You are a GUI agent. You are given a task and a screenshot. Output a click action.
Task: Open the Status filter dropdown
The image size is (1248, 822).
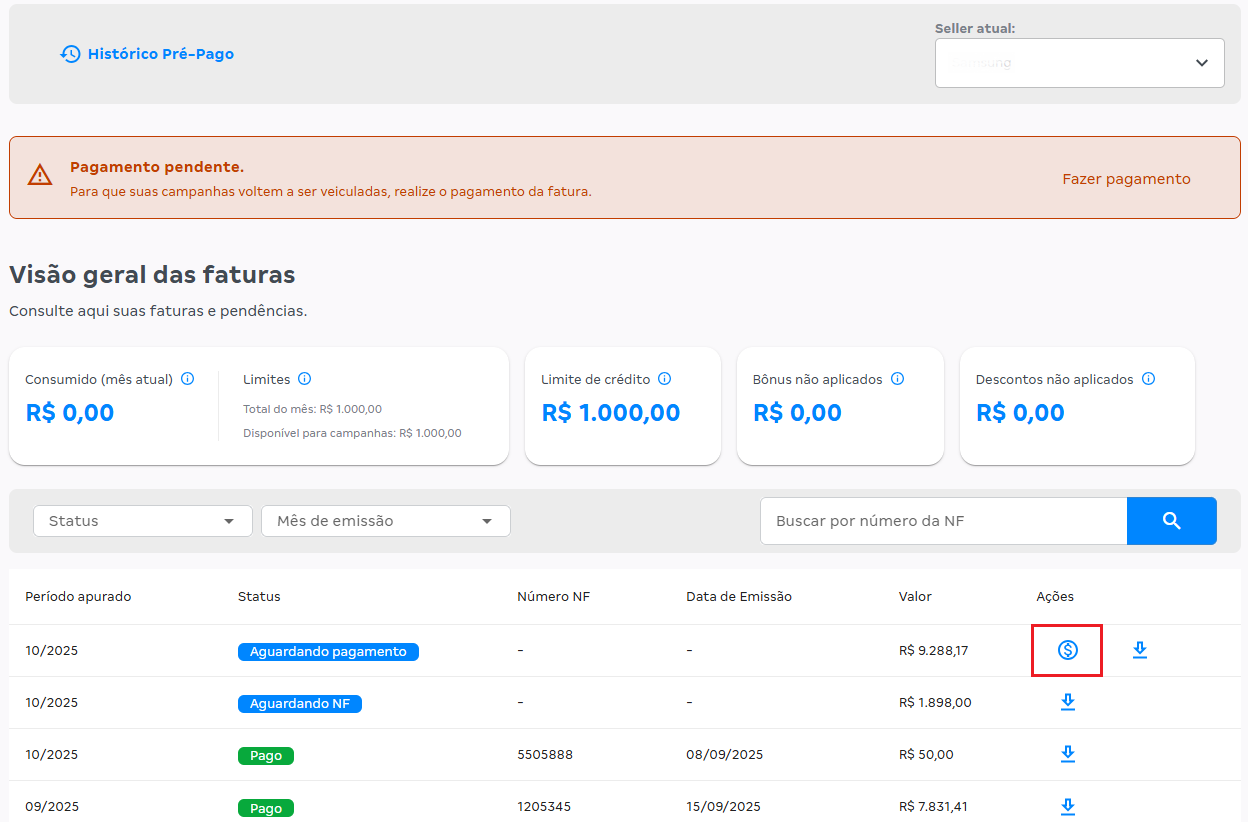(142, 521)
